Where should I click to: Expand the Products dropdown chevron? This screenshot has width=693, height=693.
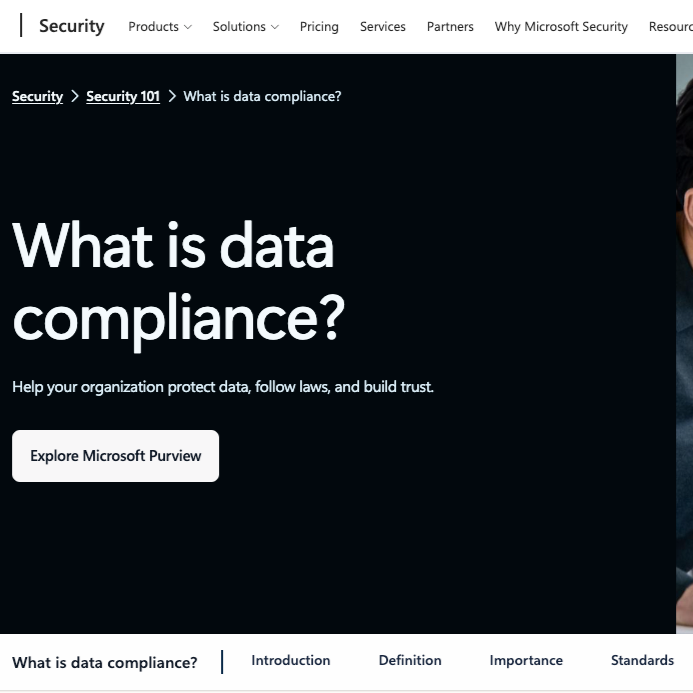(188, 27)
